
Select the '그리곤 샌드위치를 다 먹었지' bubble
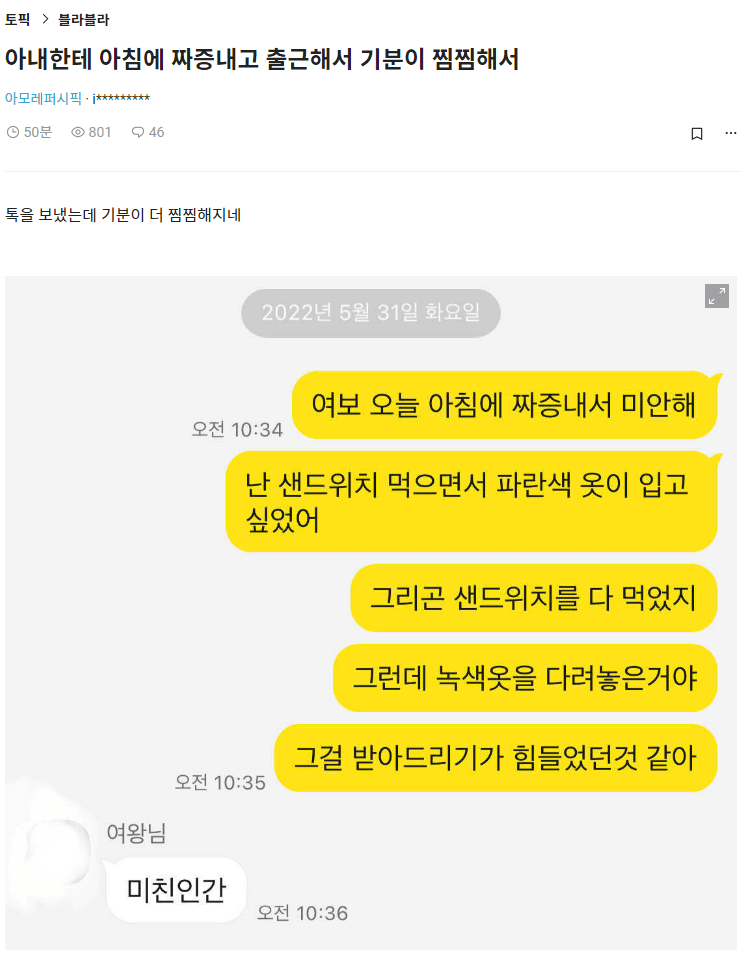(x=534, y=598)
